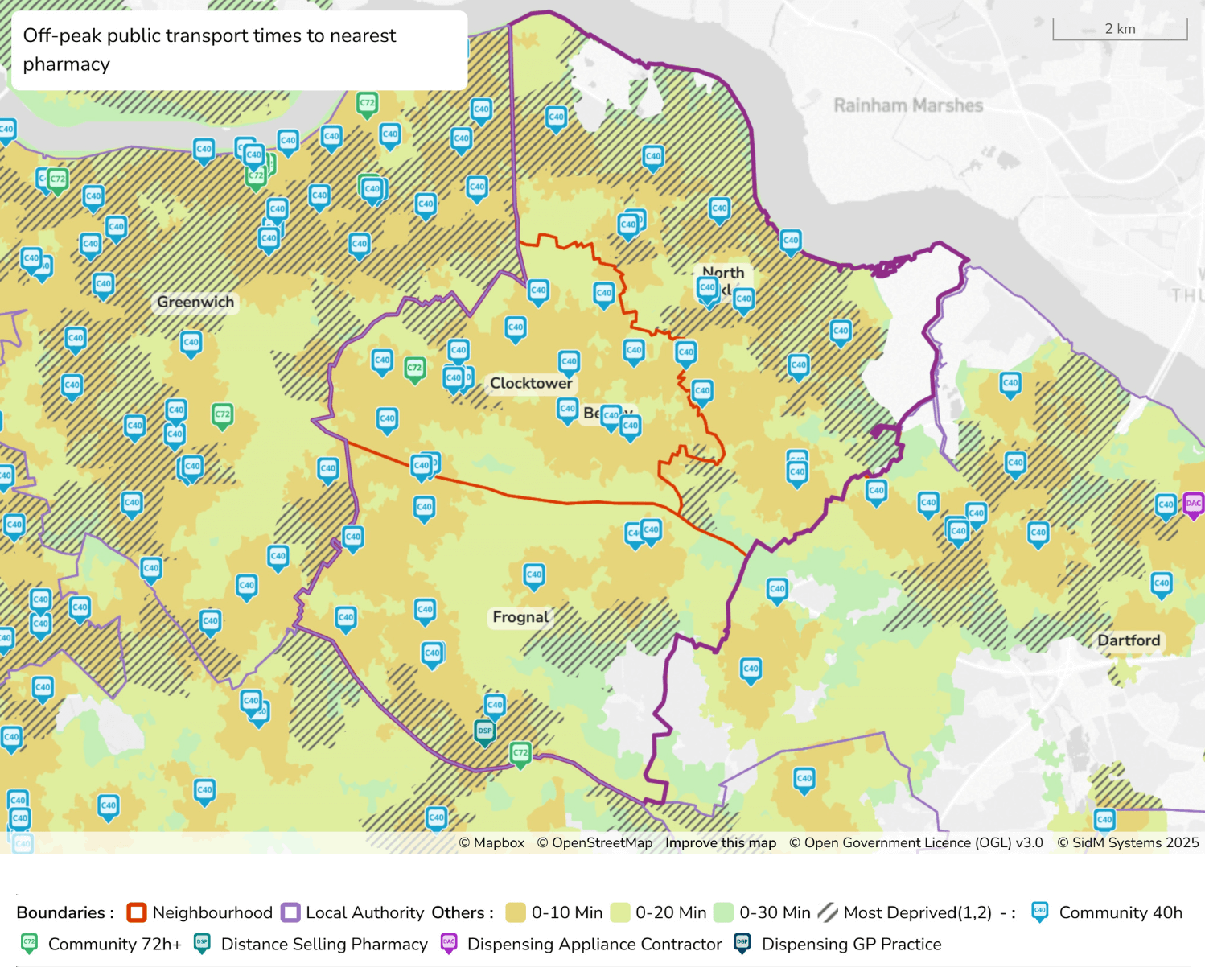Select the green C72 marker west of Clocktower
The width and height of the screenshot is (1205, 980).
coord(413,366)
